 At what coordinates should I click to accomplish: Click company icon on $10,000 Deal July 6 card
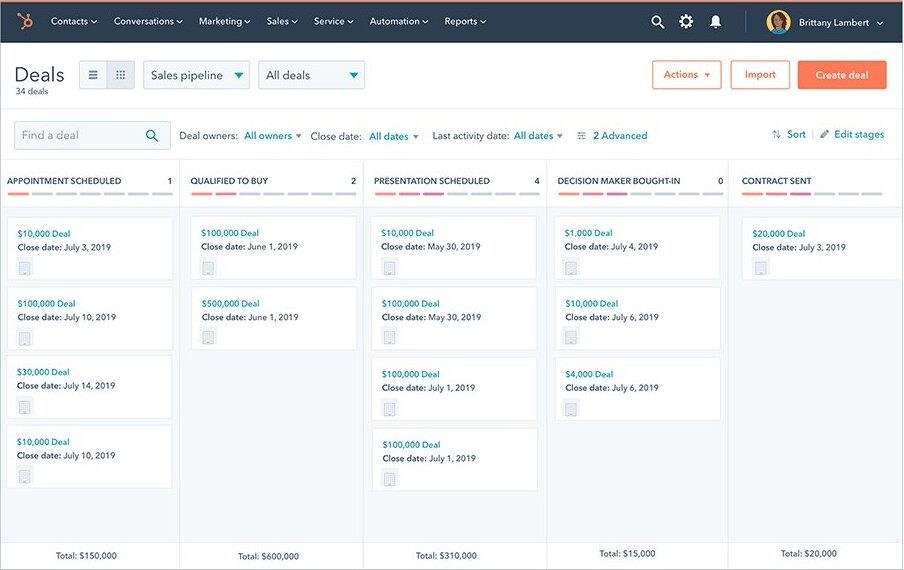click(x=571, y=337)
